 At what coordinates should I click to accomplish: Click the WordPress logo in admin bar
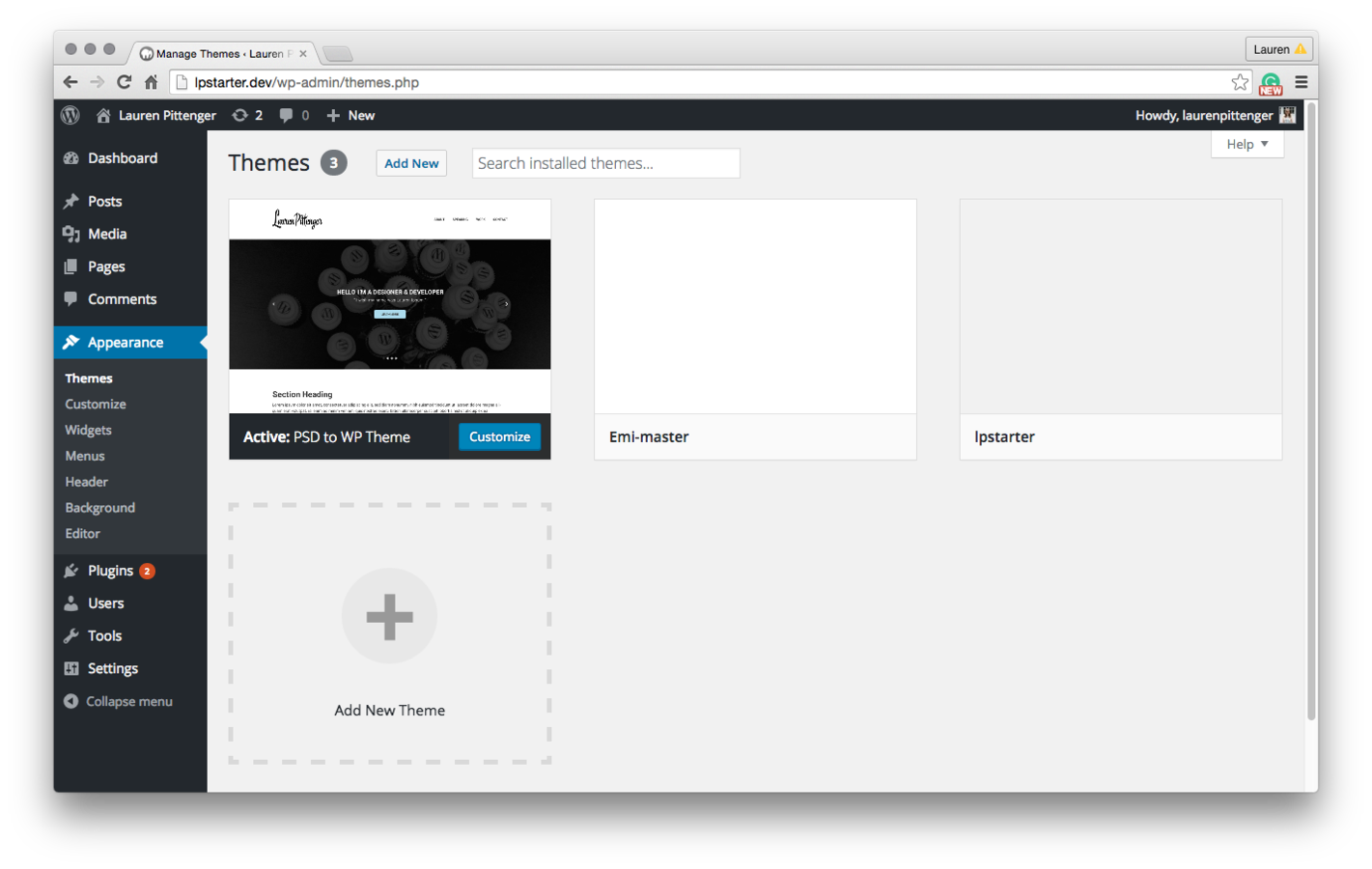coord(70,115)
